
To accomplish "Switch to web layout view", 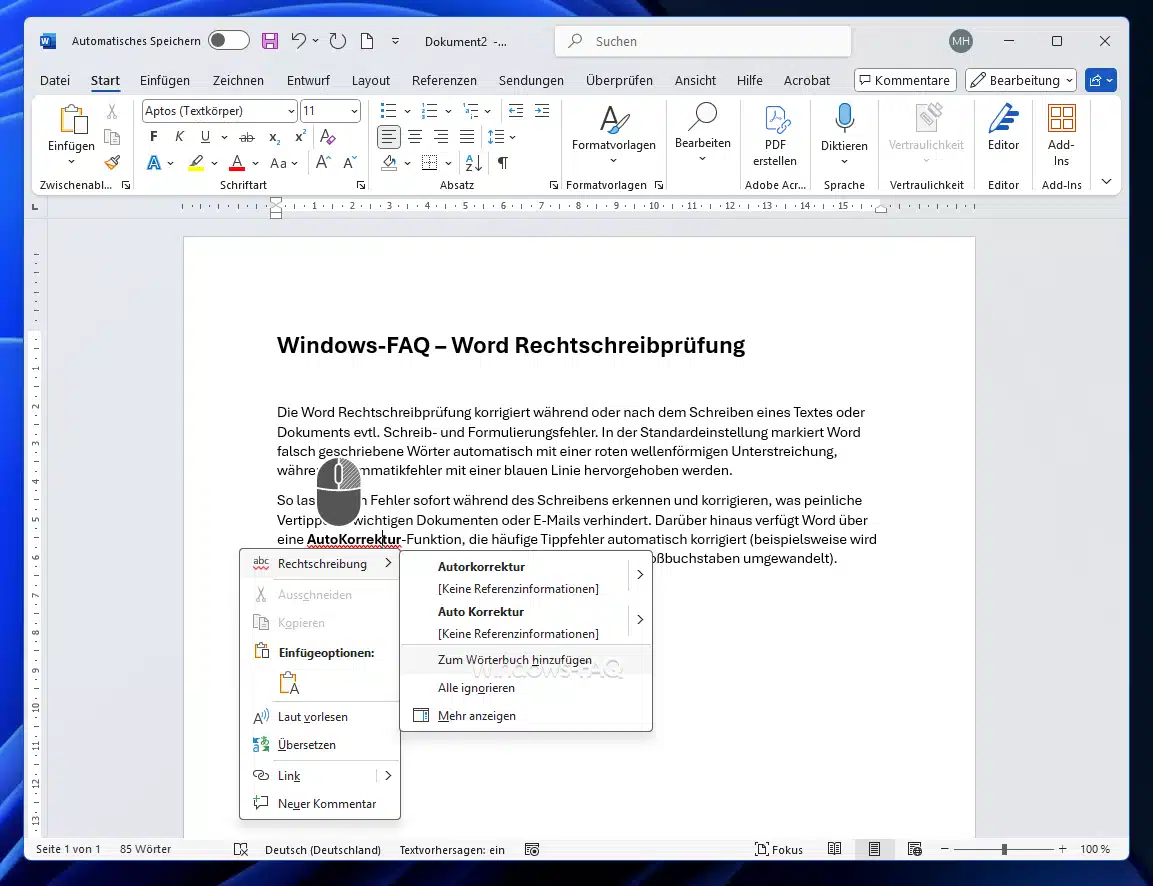I will (x=914, y=849).
